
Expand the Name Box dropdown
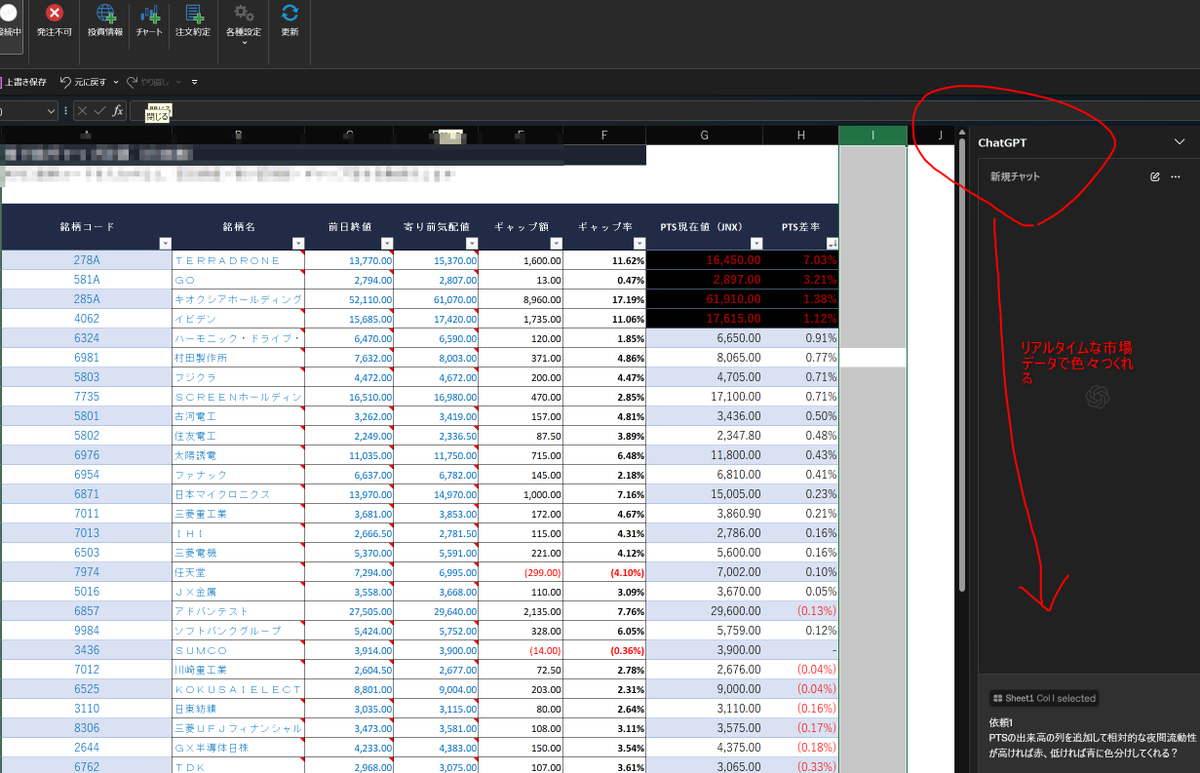click(51, 111)
